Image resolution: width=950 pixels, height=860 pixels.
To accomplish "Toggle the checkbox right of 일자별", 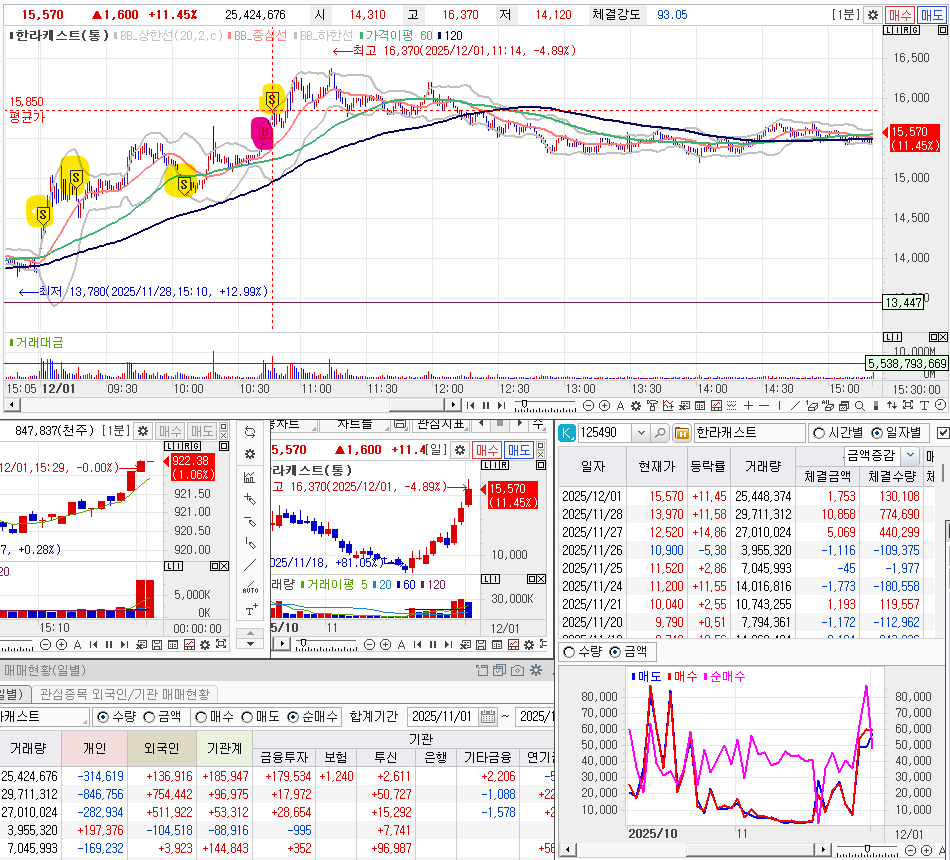I will 943,433.
